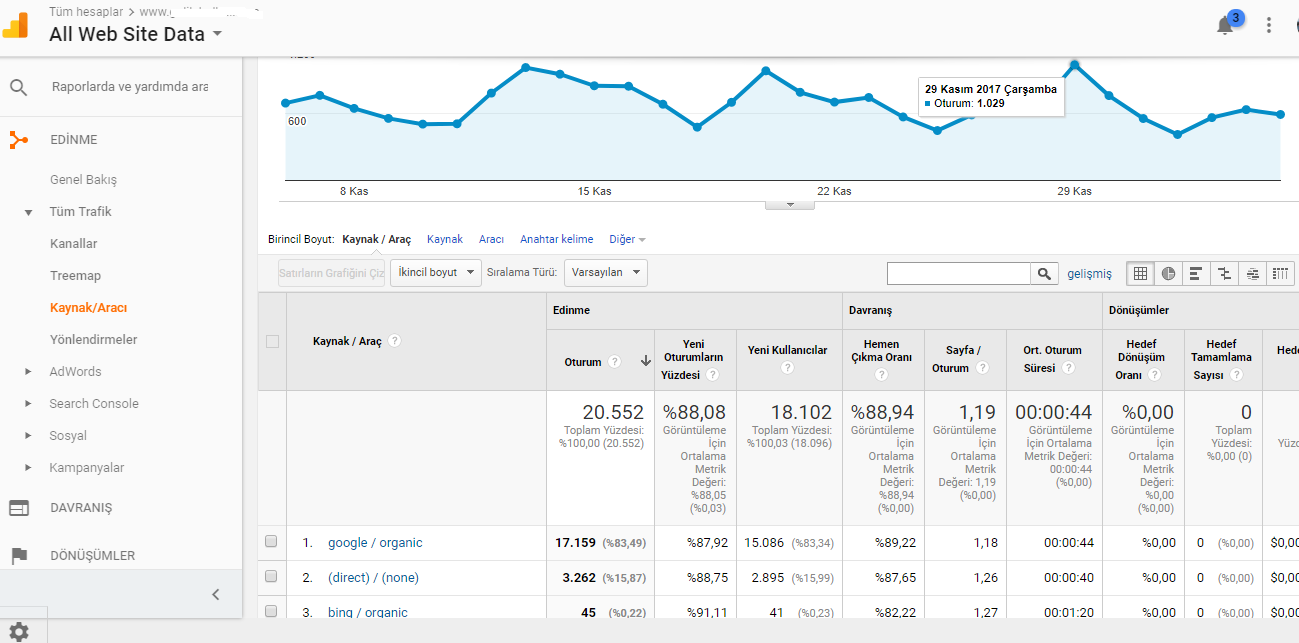Select Anahtar kelime as primary dimension
Image resolution: width=1299 pixels, height=643 pixels.
(x=556, y=239)
